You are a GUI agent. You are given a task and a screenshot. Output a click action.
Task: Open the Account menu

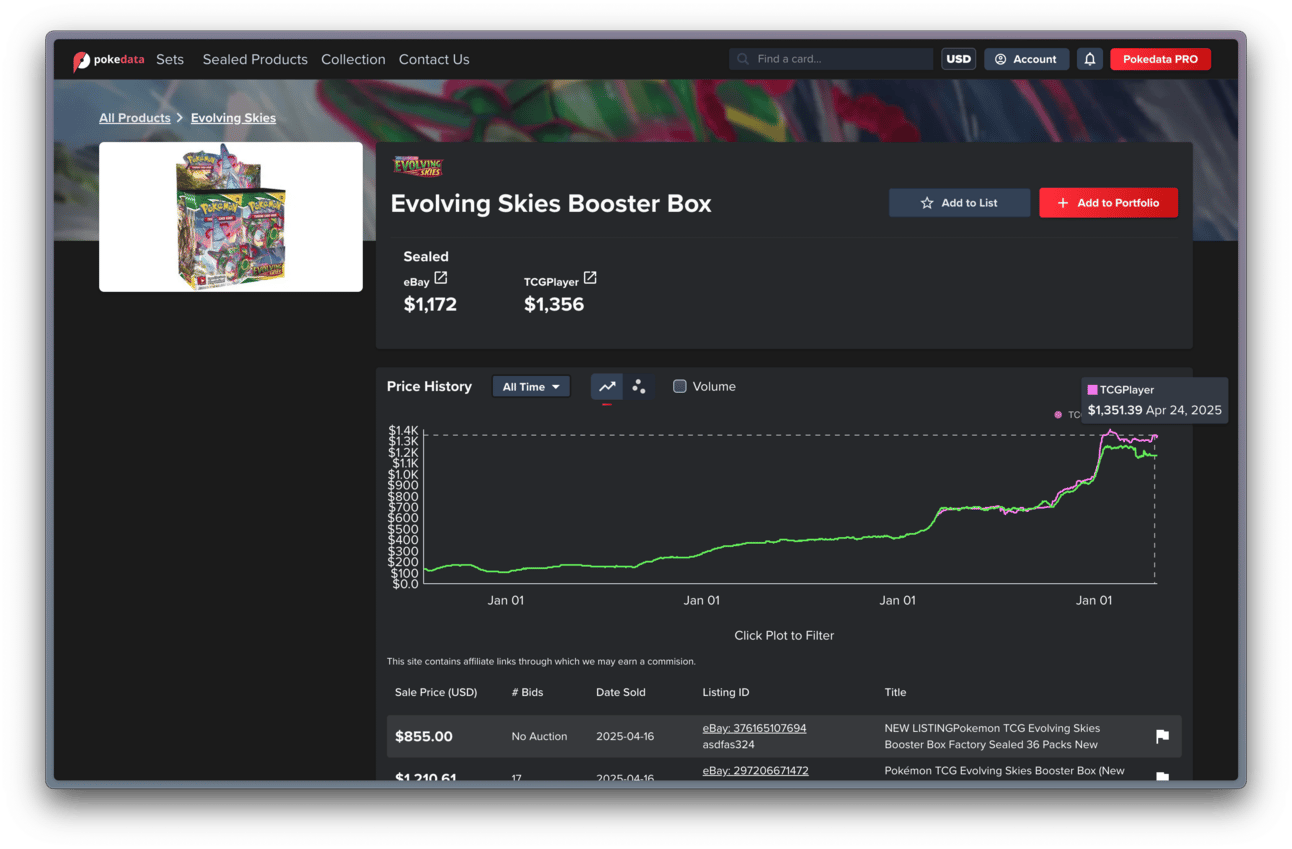(x=1026, y=59)
